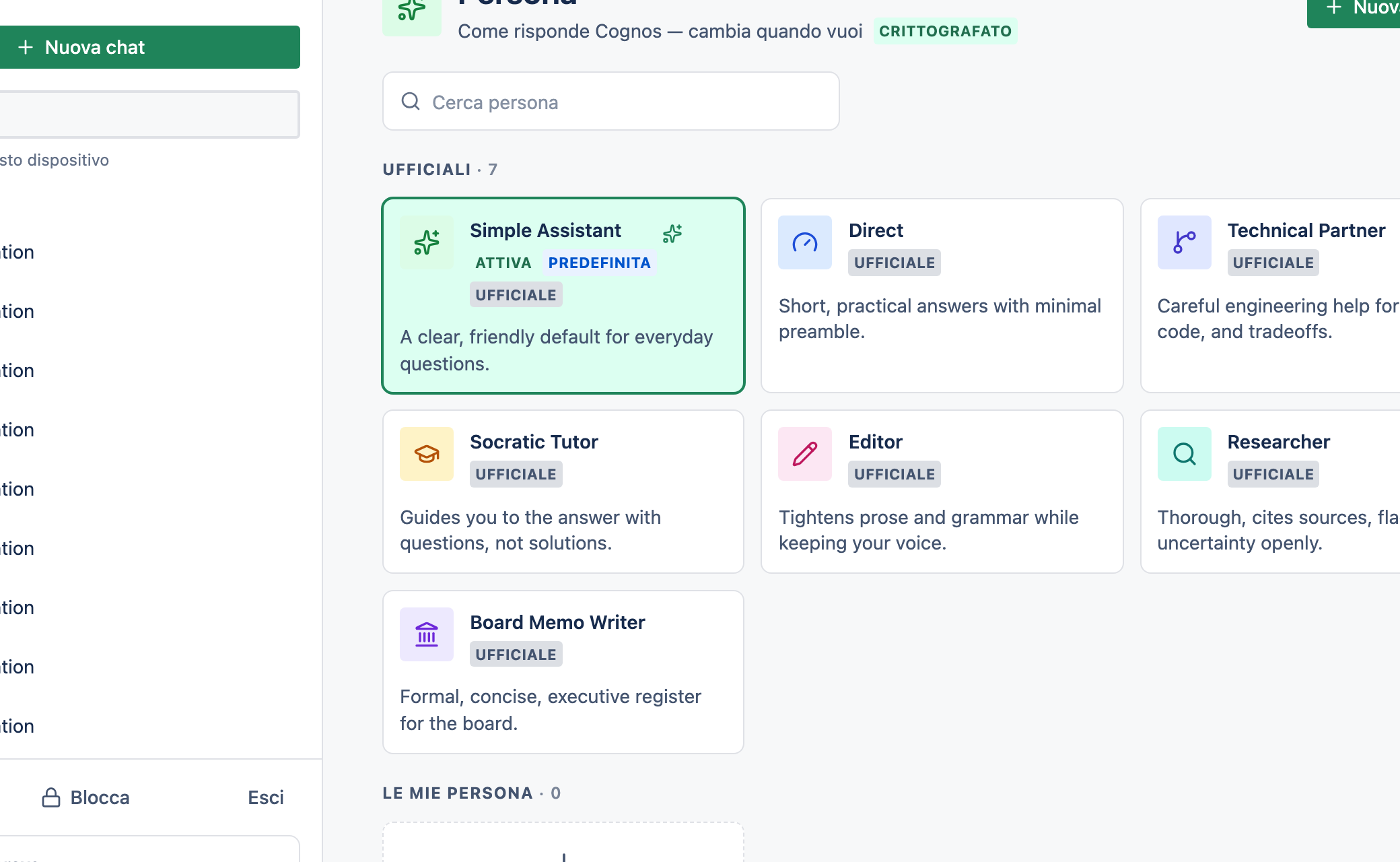Image resolution: width=1400 pixels, height=862 pixels.
Task: Click subtitle 'Come risponde Cognos — cambia quando vuoi'
Action: [x=660, y=31]
